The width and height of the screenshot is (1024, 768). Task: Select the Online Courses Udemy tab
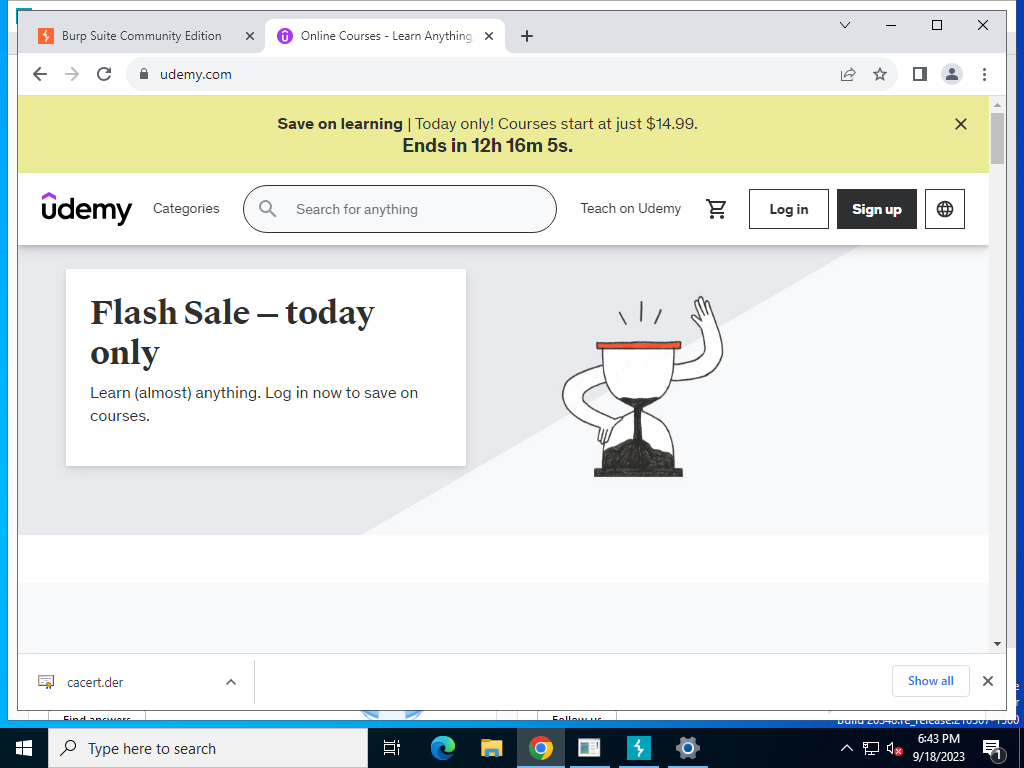(385, 36)
